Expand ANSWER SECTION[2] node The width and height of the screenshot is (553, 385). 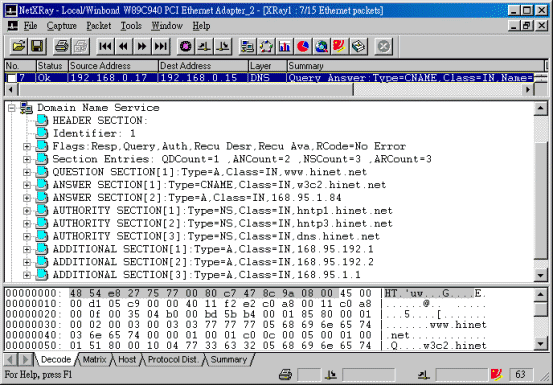coord(27,198)
